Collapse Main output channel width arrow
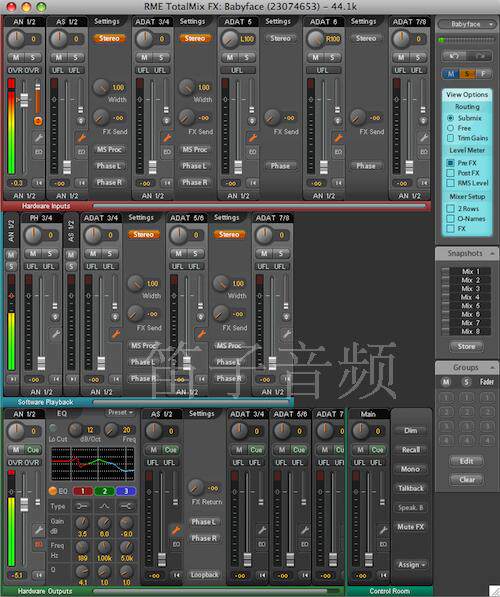500x597 pixels. (x=383, y=575)
